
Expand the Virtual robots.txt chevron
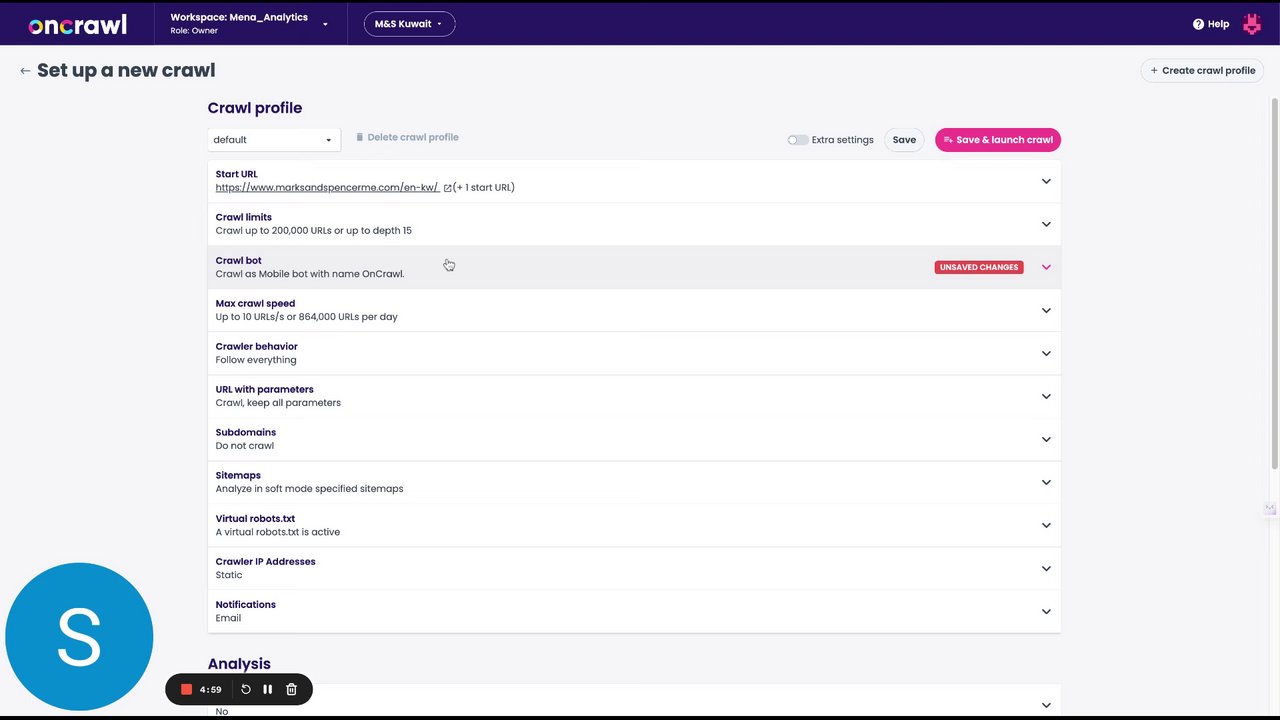coord(1046,525)
